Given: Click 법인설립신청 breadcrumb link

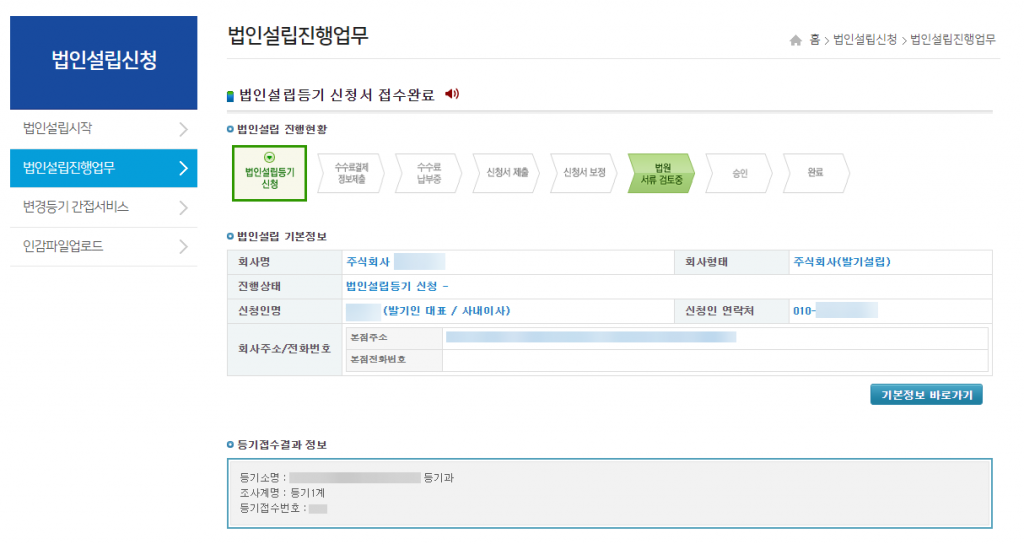Looking at the screenshot, I should 865,40.
